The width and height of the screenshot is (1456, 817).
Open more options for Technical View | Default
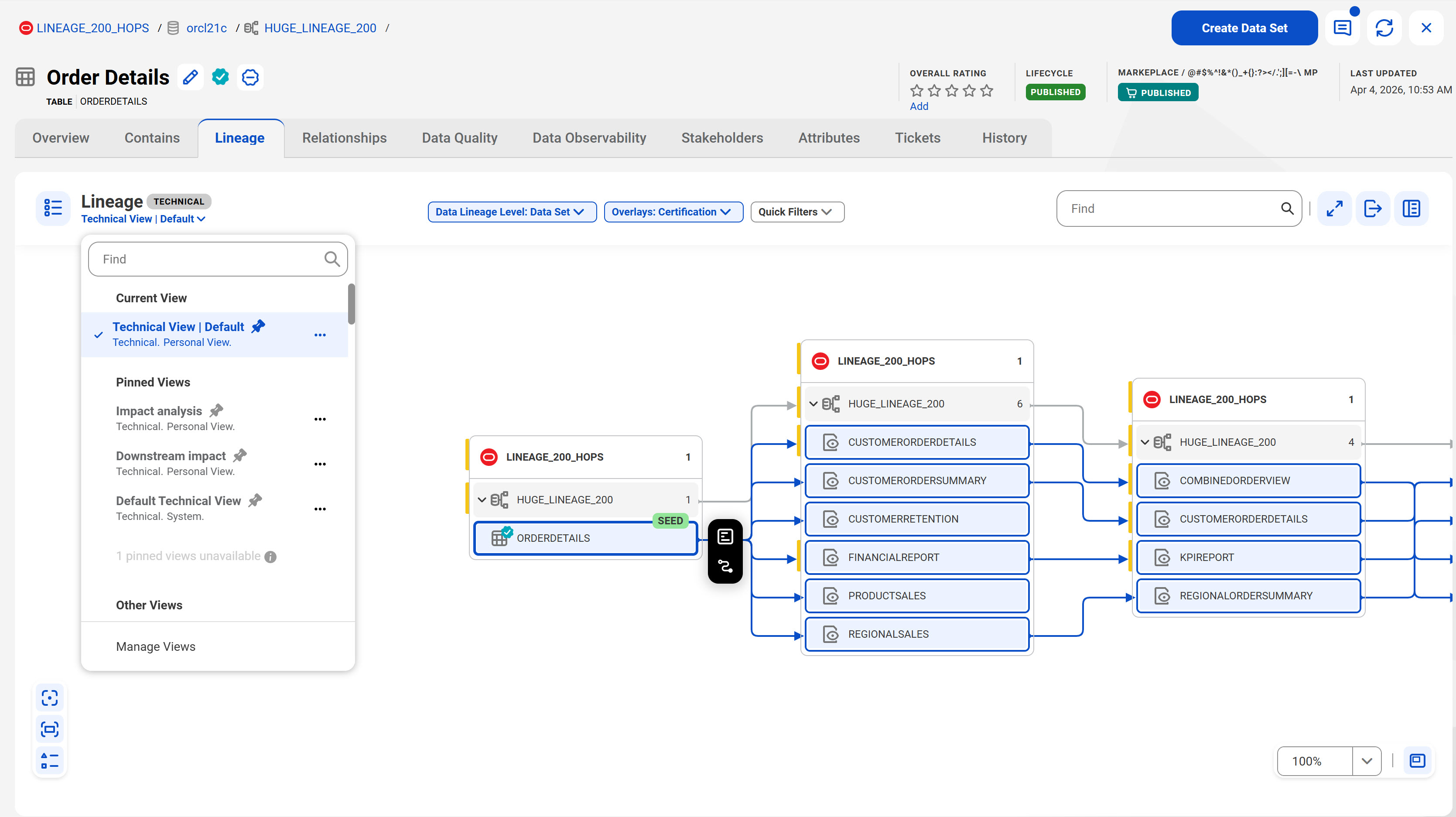pyautogui.click(x=320, y=335)
